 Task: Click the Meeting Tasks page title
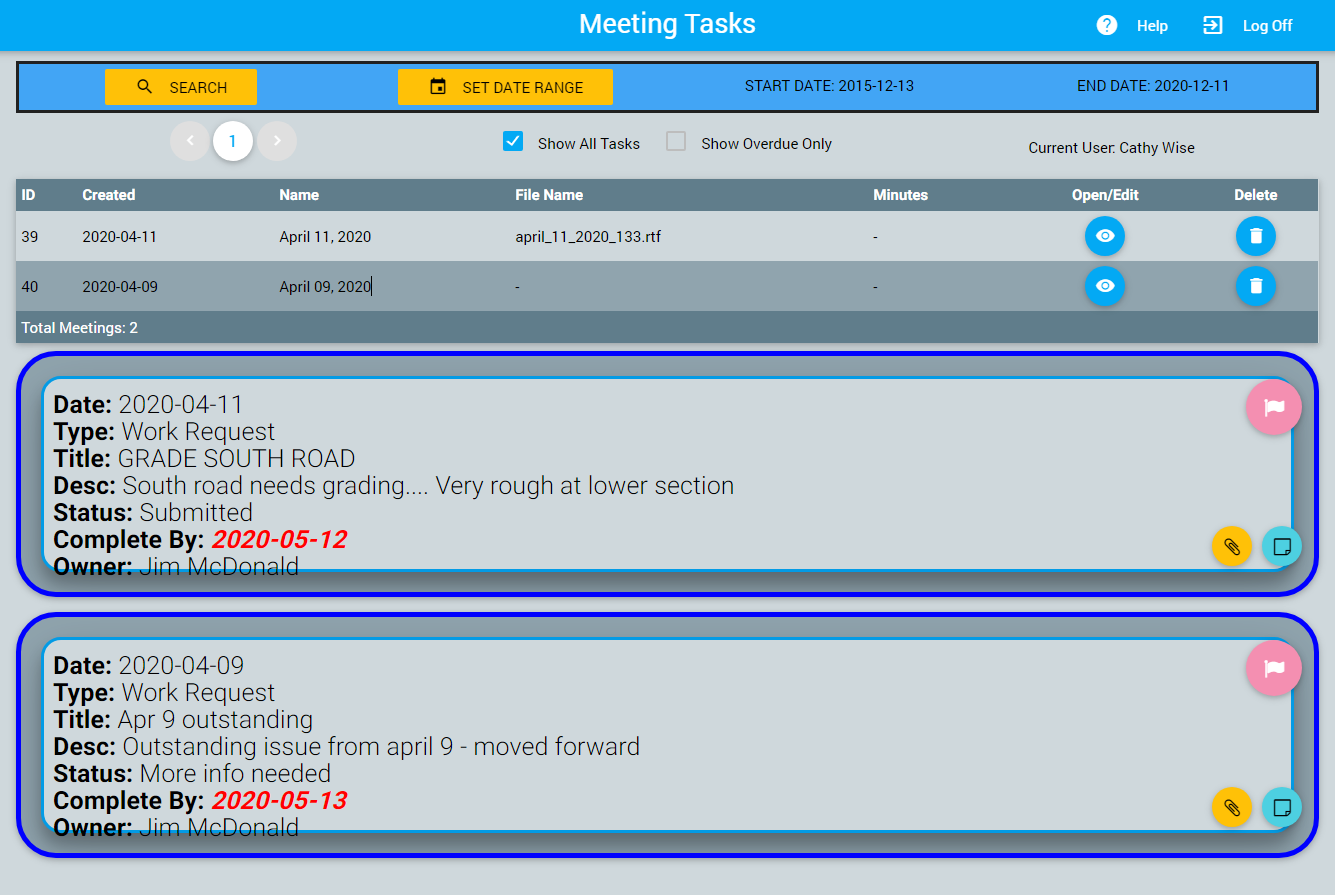point(667,24)
